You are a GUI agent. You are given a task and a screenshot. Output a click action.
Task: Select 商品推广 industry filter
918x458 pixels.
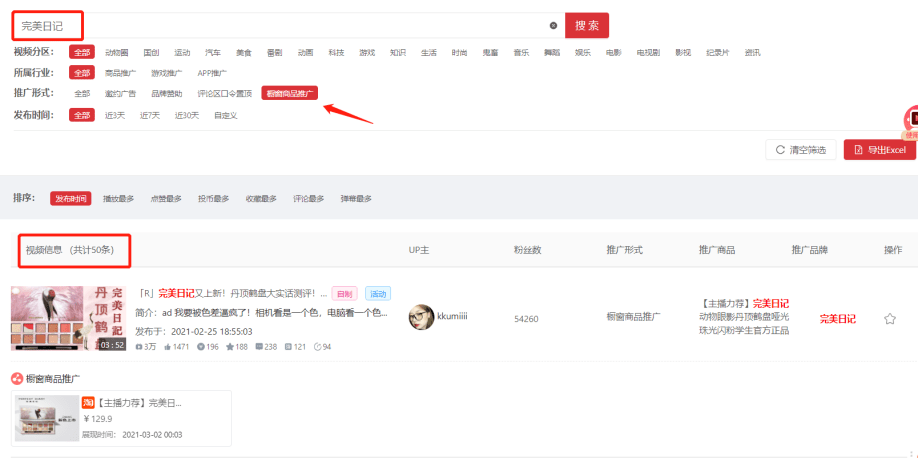(x=121, y=73)
